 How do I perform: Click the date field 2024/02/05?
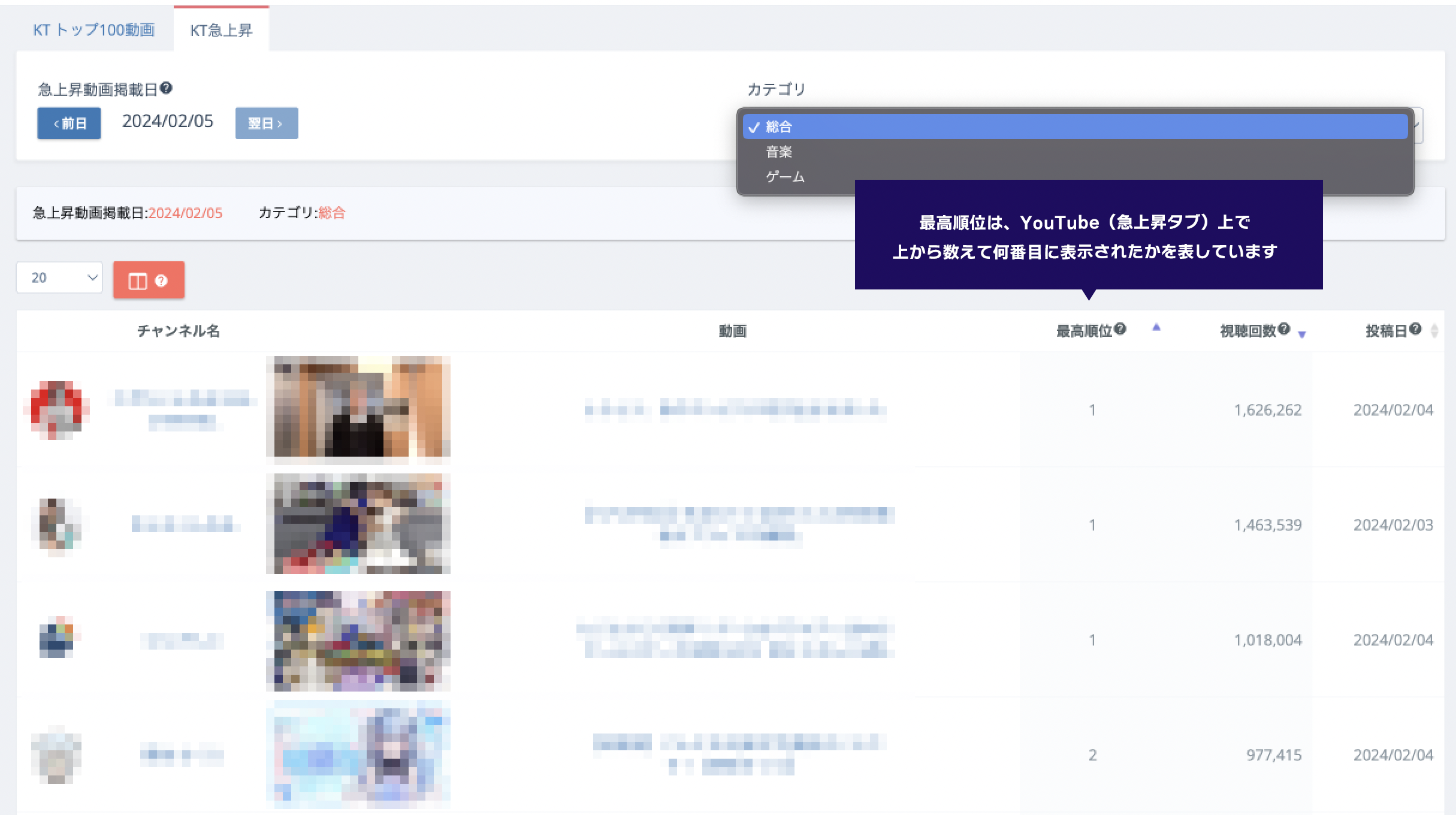click(168, 122)
